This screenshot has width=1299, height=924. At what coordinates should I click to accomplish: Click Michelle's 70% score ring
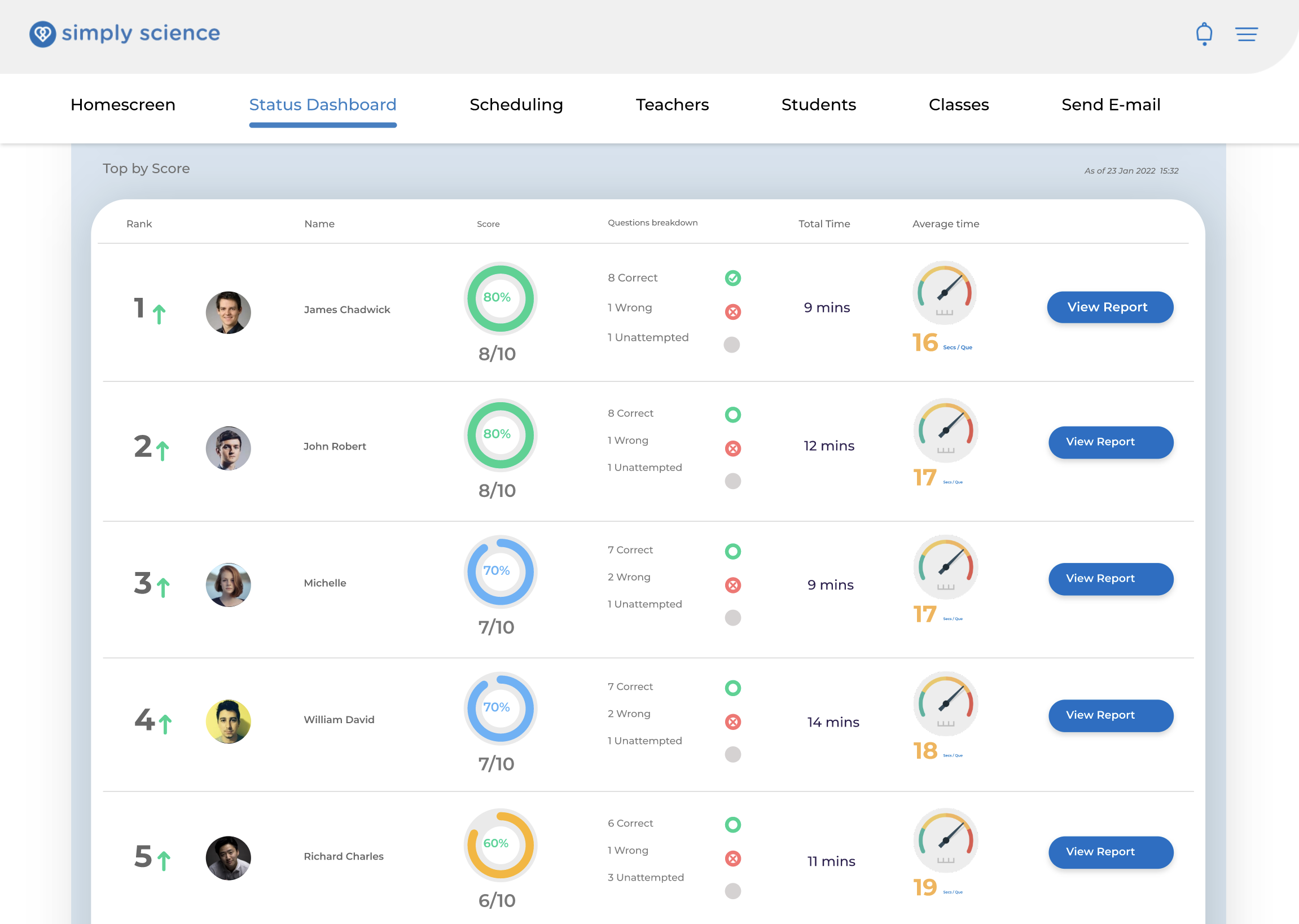pyautogui.click(x=500, y=571)
